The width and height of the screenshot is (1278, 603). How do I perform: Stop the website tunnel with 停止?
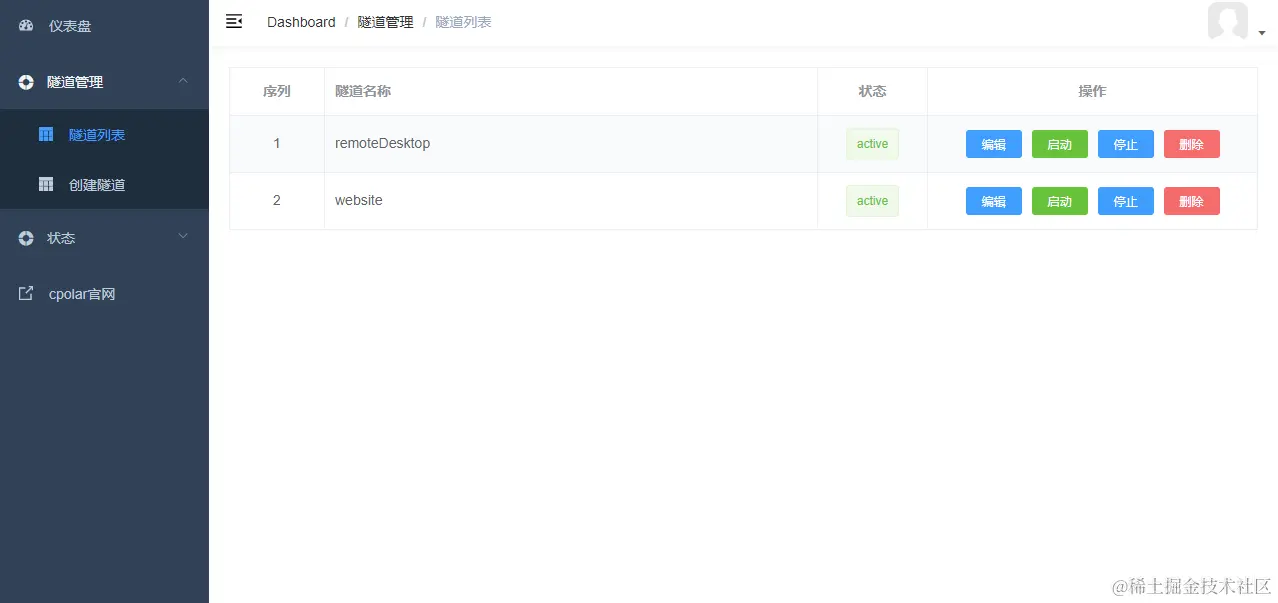click(x=1126, y=201)
